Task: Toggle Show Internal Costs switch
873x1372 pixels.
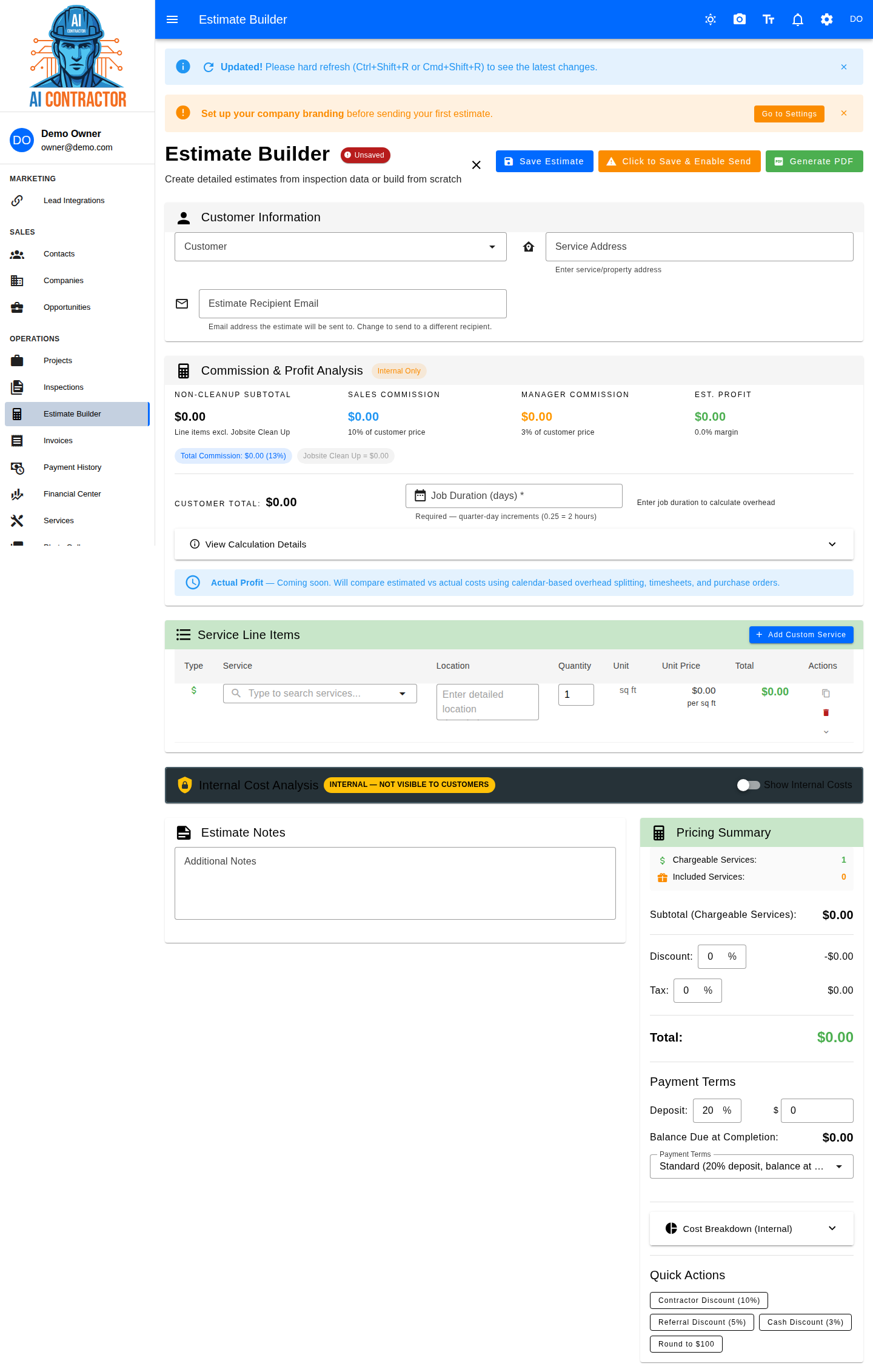Action: [x=748, y=785]
